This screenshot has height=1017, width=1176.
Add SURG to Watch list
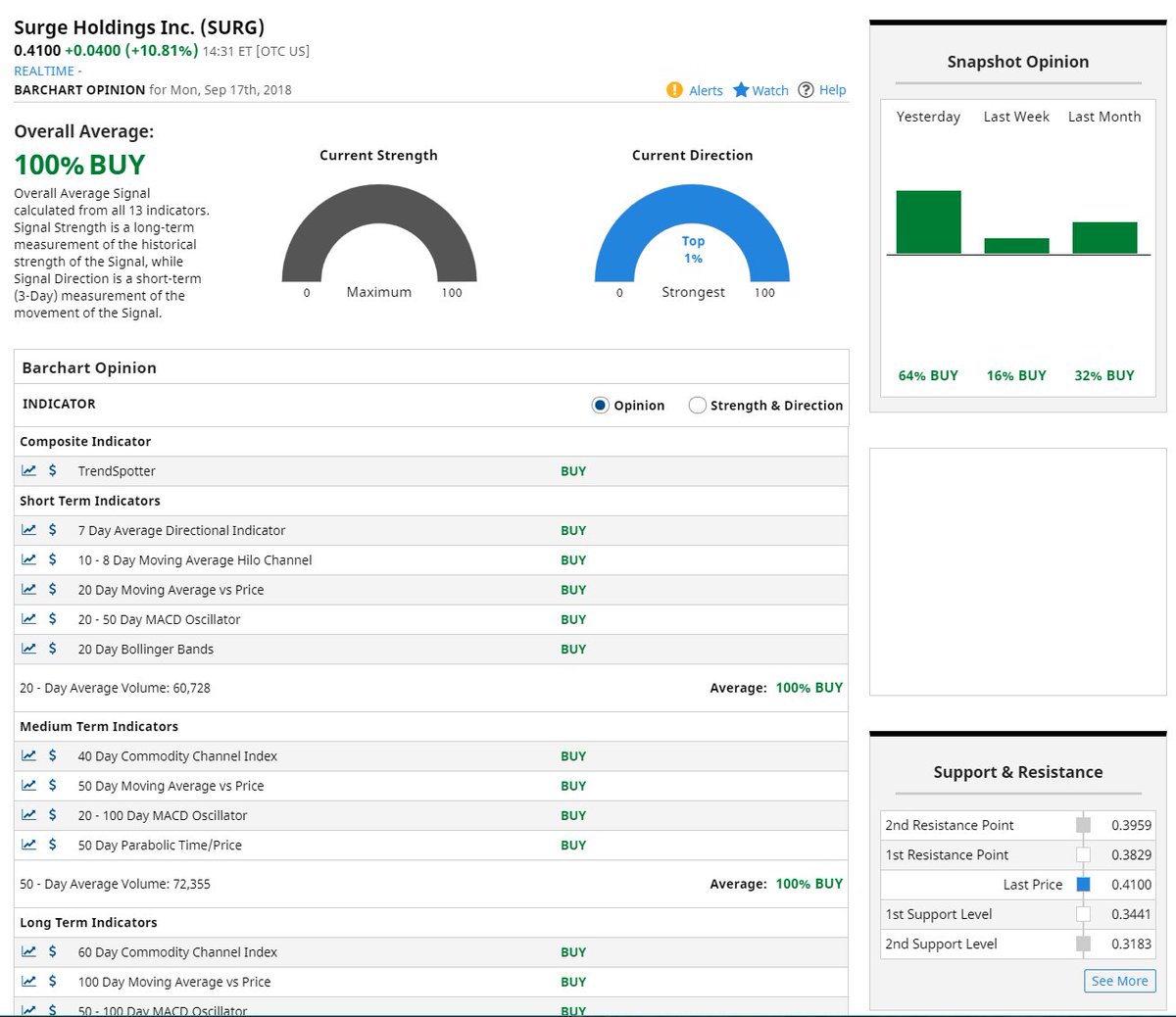pyautogui.click(x=760, y=90)
